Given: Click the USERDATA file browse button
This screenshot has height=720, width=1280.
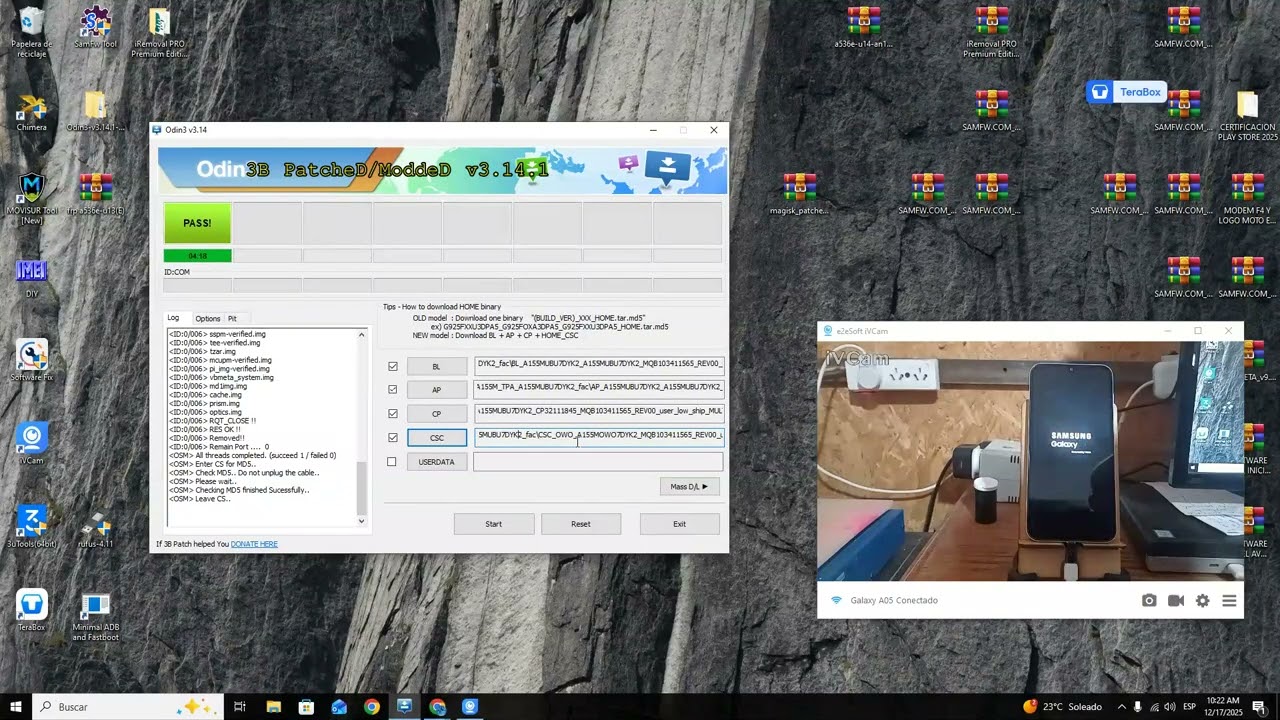Looking at the screenshot, I should point(436,462).
